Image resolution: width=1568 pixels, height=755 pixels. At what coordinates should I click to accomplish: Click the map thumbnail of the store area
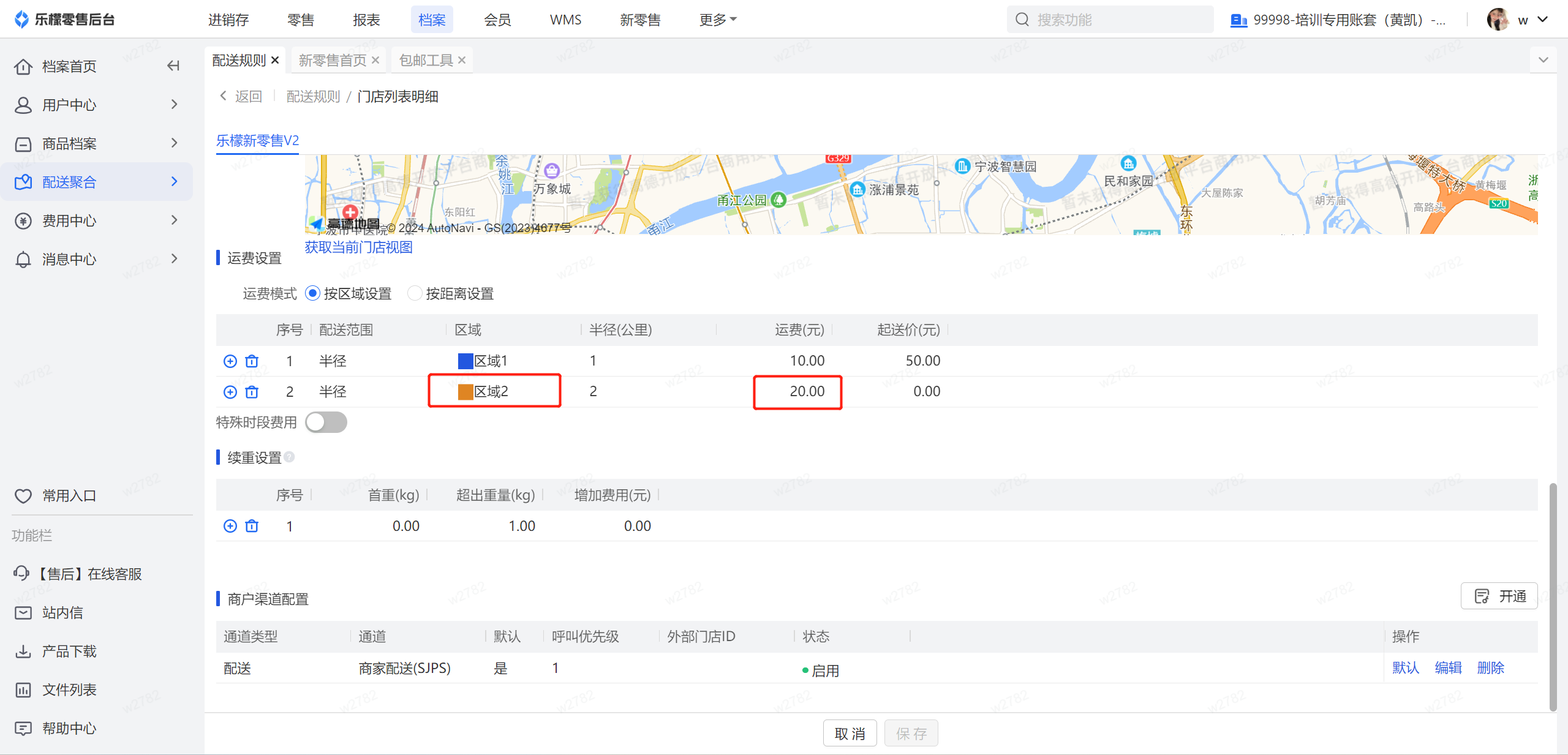[x=921, y=194]
